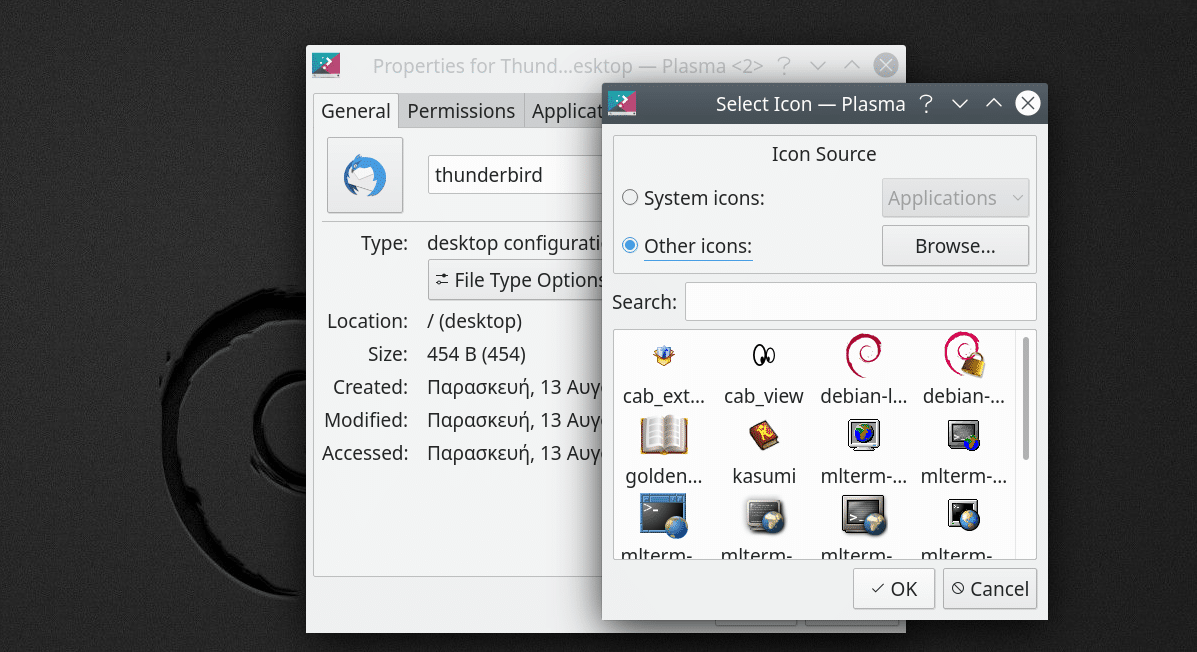Click the Thunderbird icon button in Properties
Viewport: 1197px width, 652px height.
(365, 175)
